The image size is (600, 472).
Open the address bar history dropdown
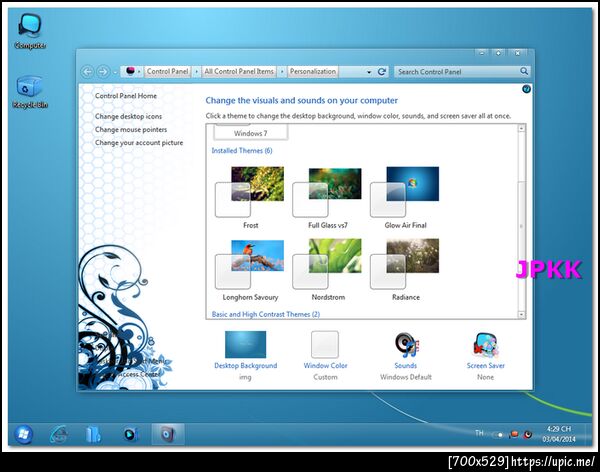point(369,72)
